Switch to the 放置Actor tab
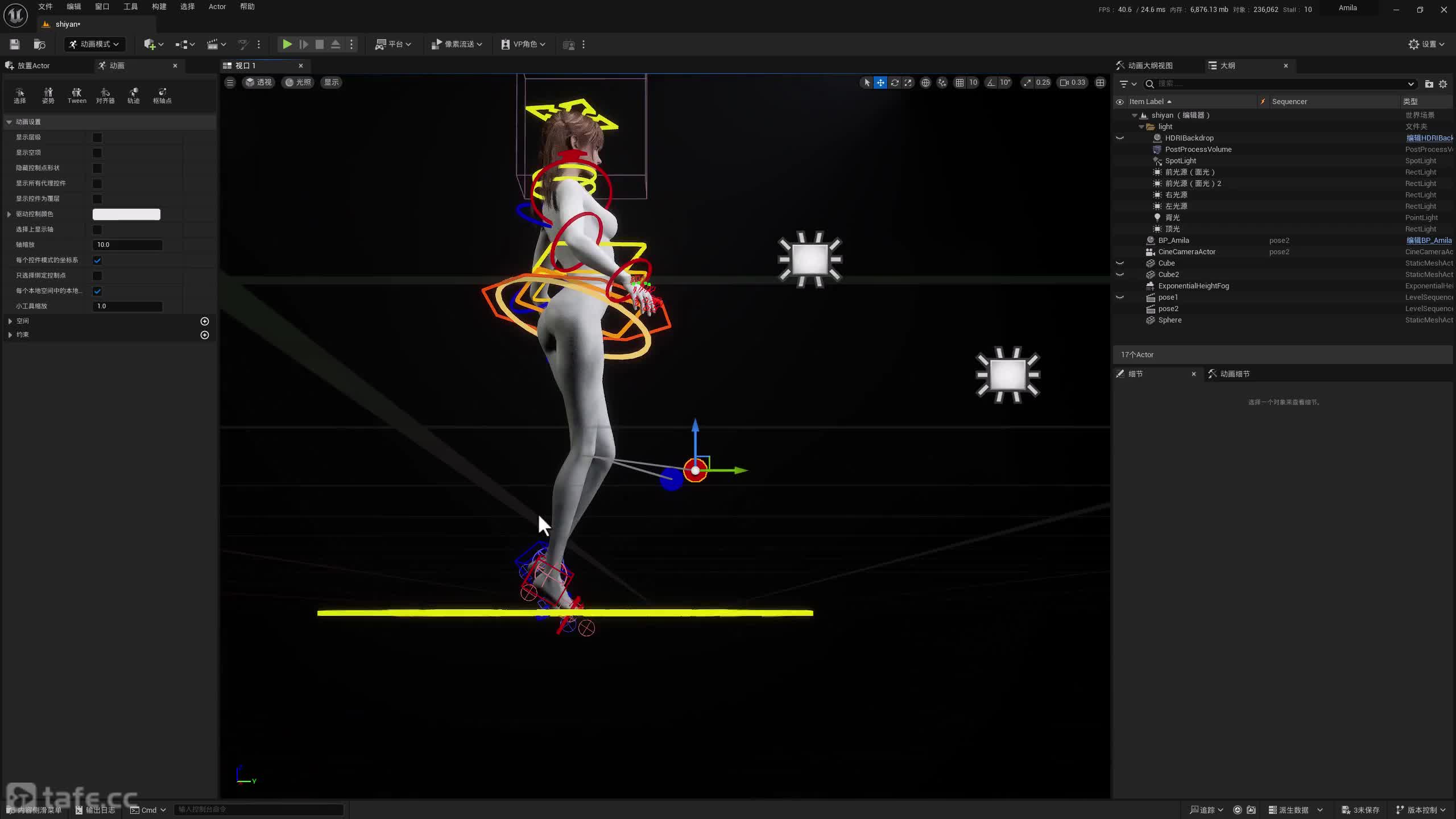Image resolution: width=1456 pixels, height=819 pixels. tap(33, 66)
